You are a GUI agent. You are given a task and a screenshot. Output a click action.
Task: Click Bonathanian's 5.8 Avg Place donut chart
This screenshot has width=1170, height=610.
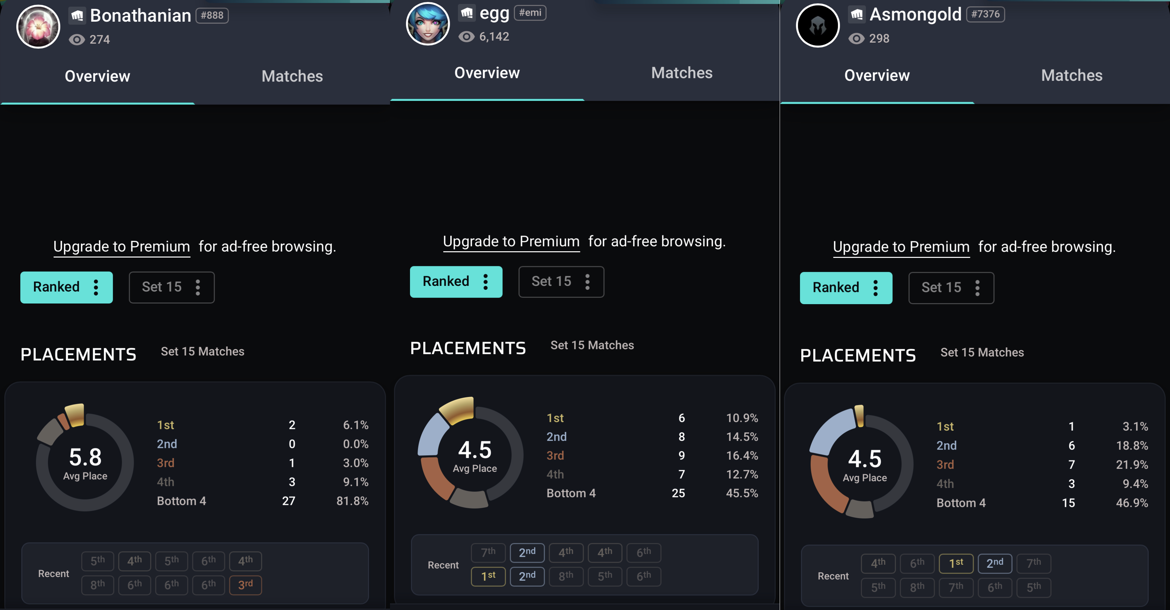point(84,459)
